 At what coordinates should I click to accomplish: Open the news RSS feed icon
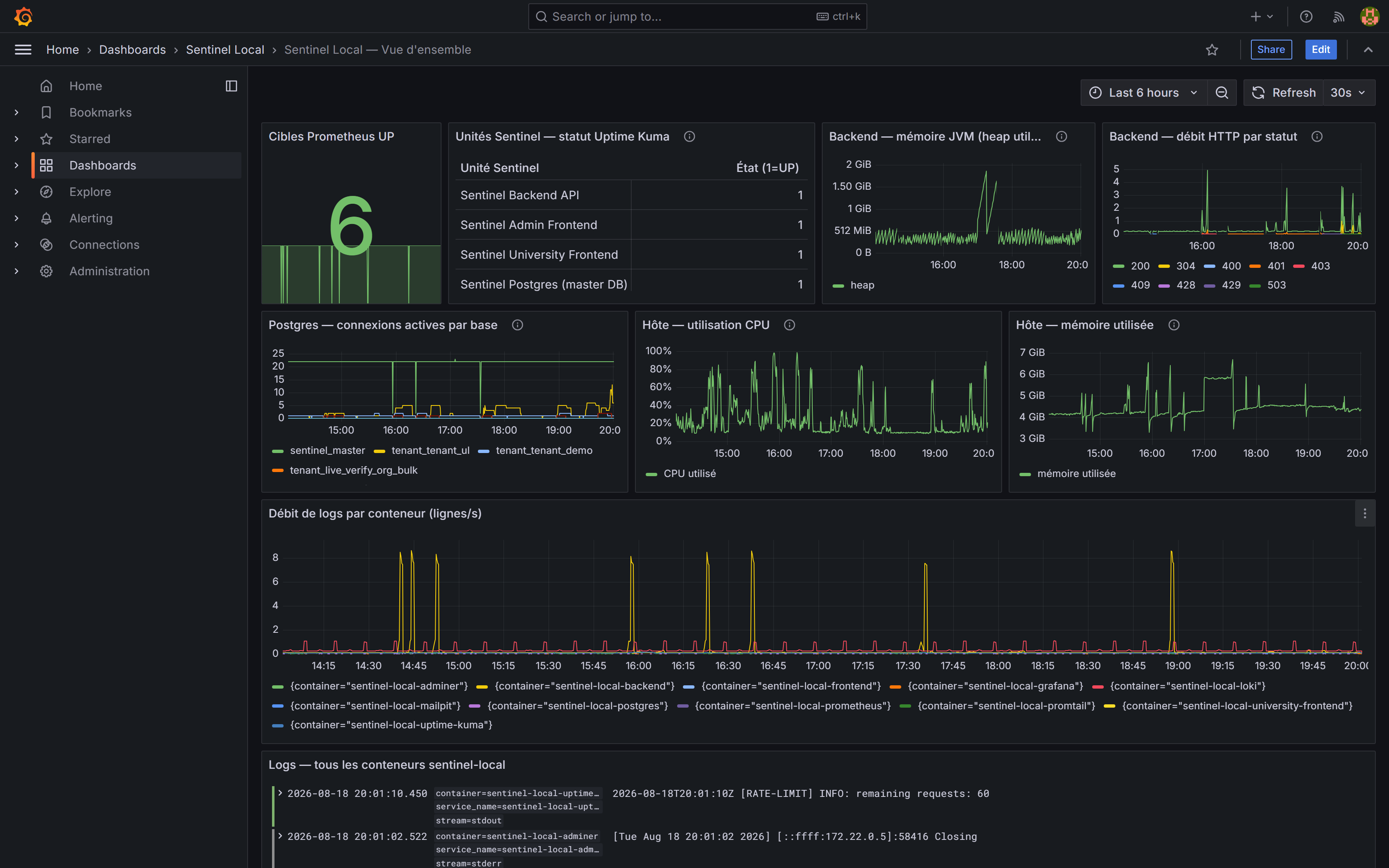(1339, 17)
